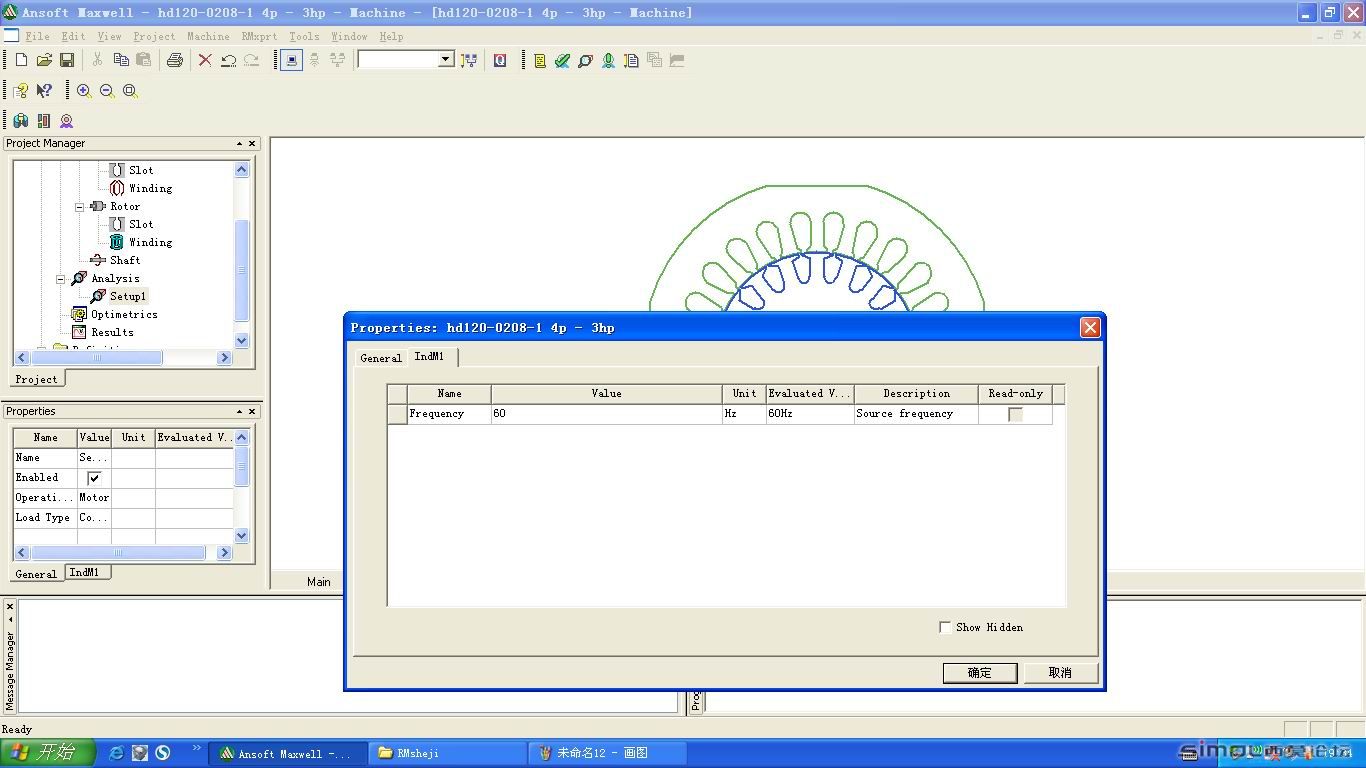Open the toolbar combo box dropdown
1366x768 pixels.
point(446,60)
